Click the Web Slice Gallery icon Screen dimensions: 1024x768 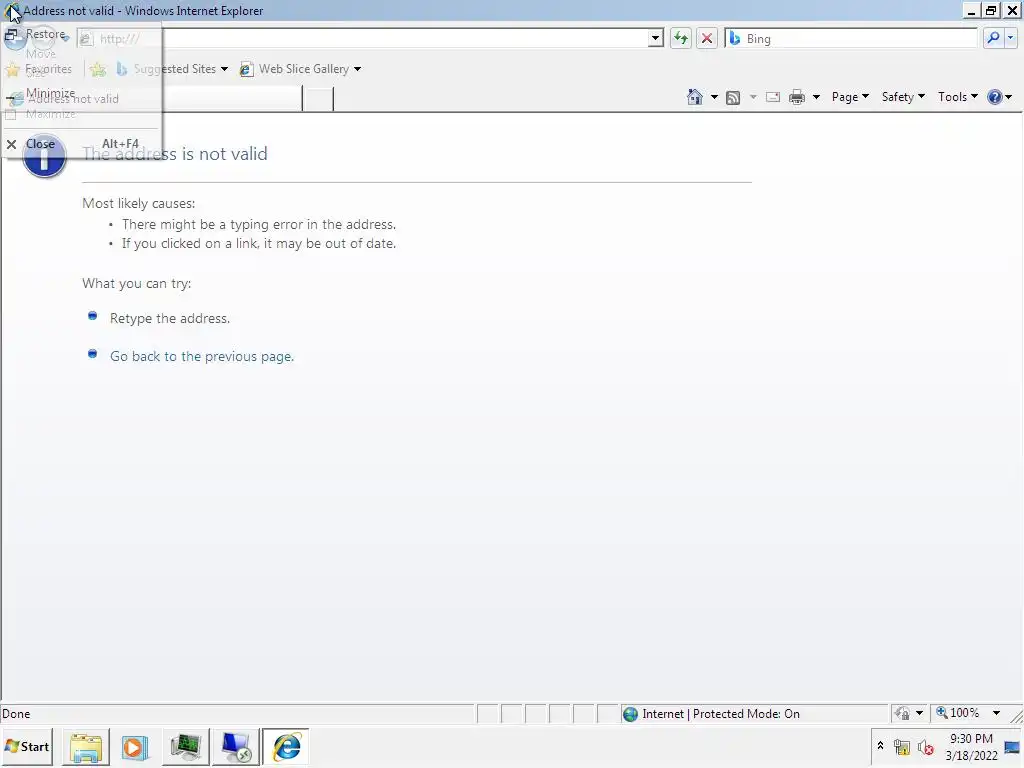point(246,69)
